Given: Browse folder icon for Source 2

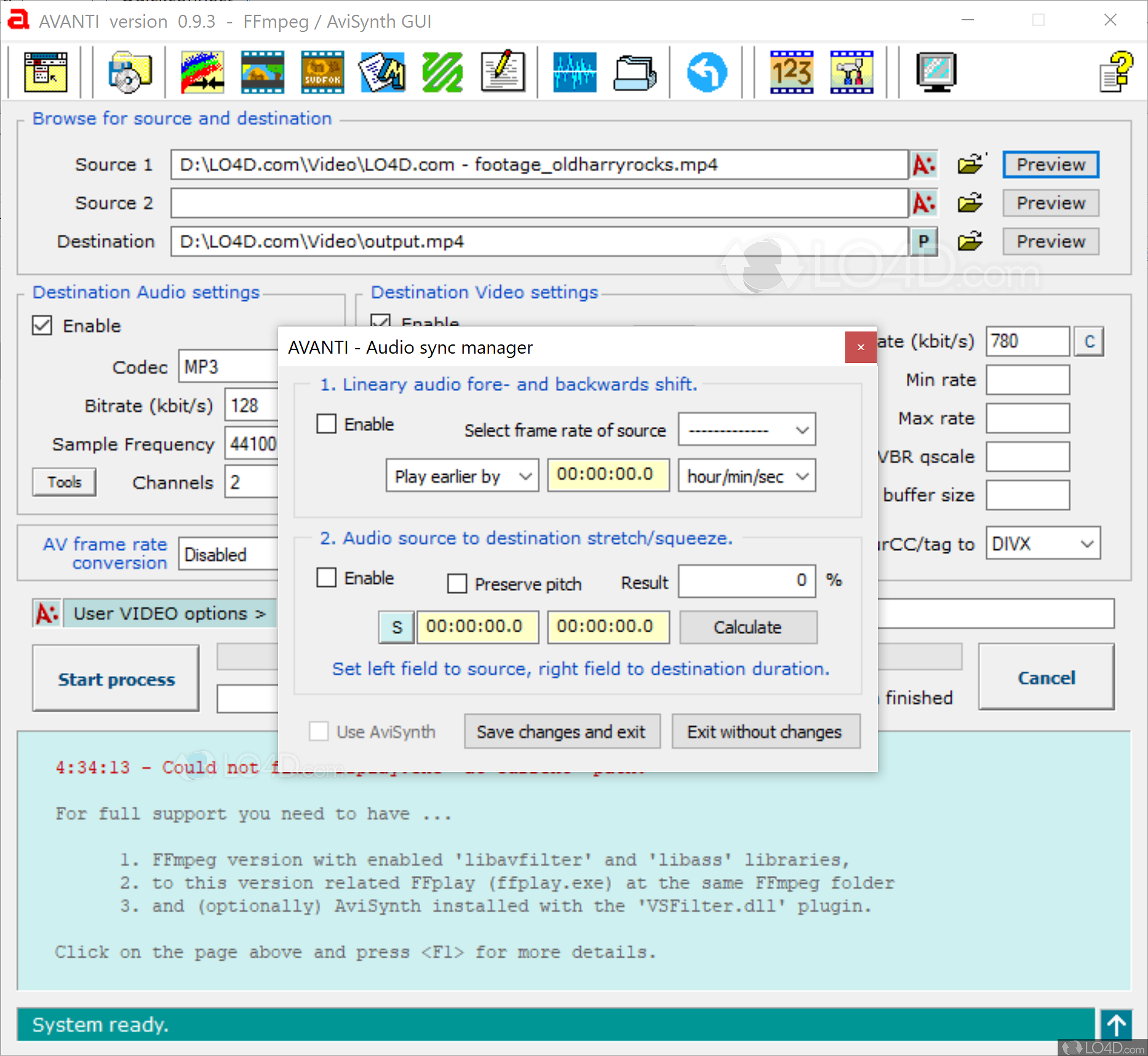Looking at the screenshot, I should tap(970, 203).
